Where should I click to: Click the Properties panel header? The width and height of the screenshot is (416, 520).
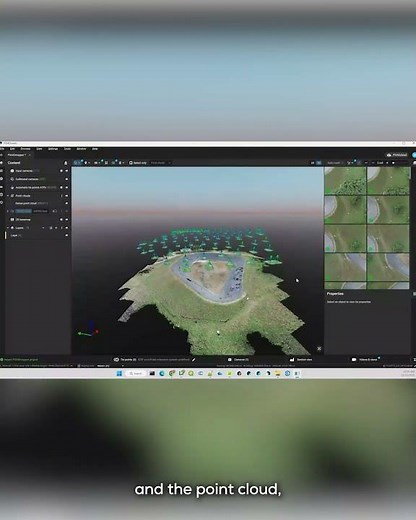tap(335, 294)
